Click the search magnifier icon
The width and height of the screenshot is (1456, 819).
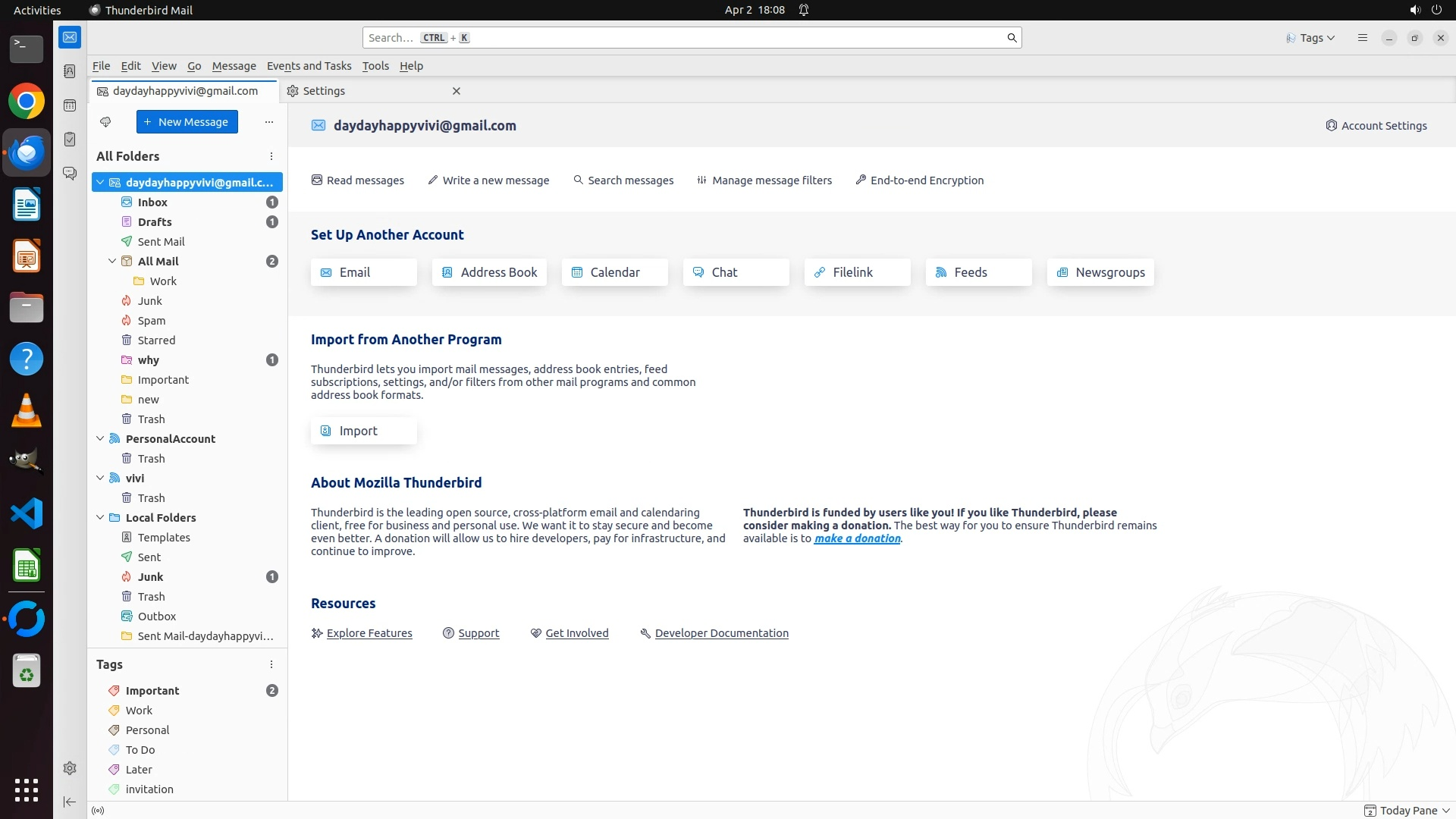[1012, 38]
